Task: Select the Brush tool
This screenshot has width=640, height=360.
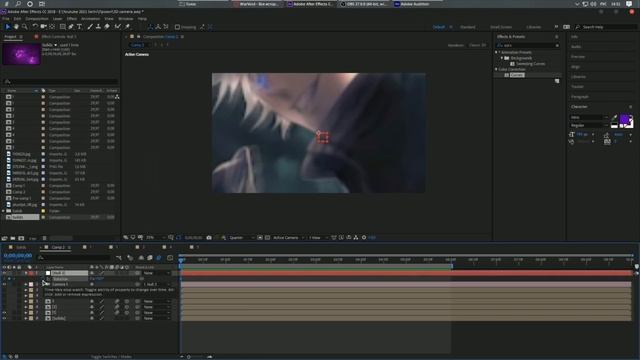Action: [90, 27]
